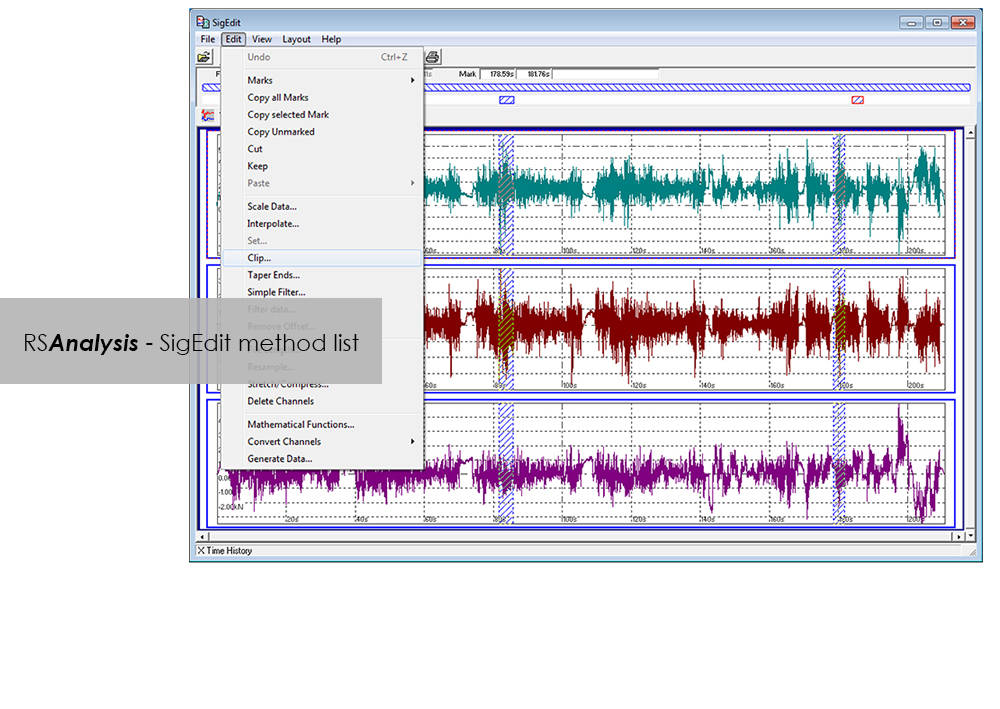Click the horizontal scrollbar right arrow
The image size is (1000, 709).
pos(959,537)
